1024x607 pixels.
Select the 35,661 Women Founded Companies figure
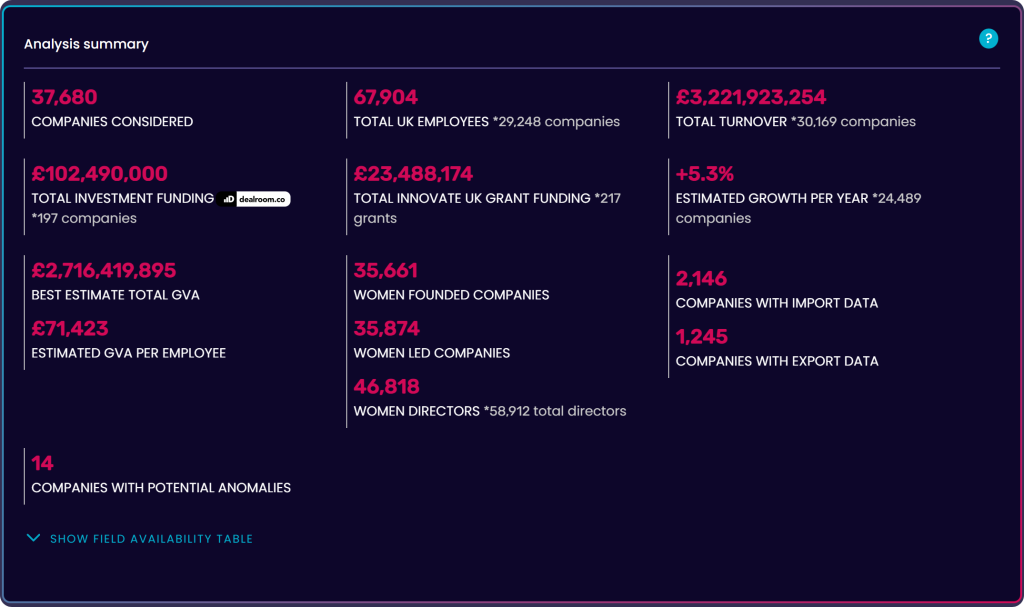click(x=386, y=270)
